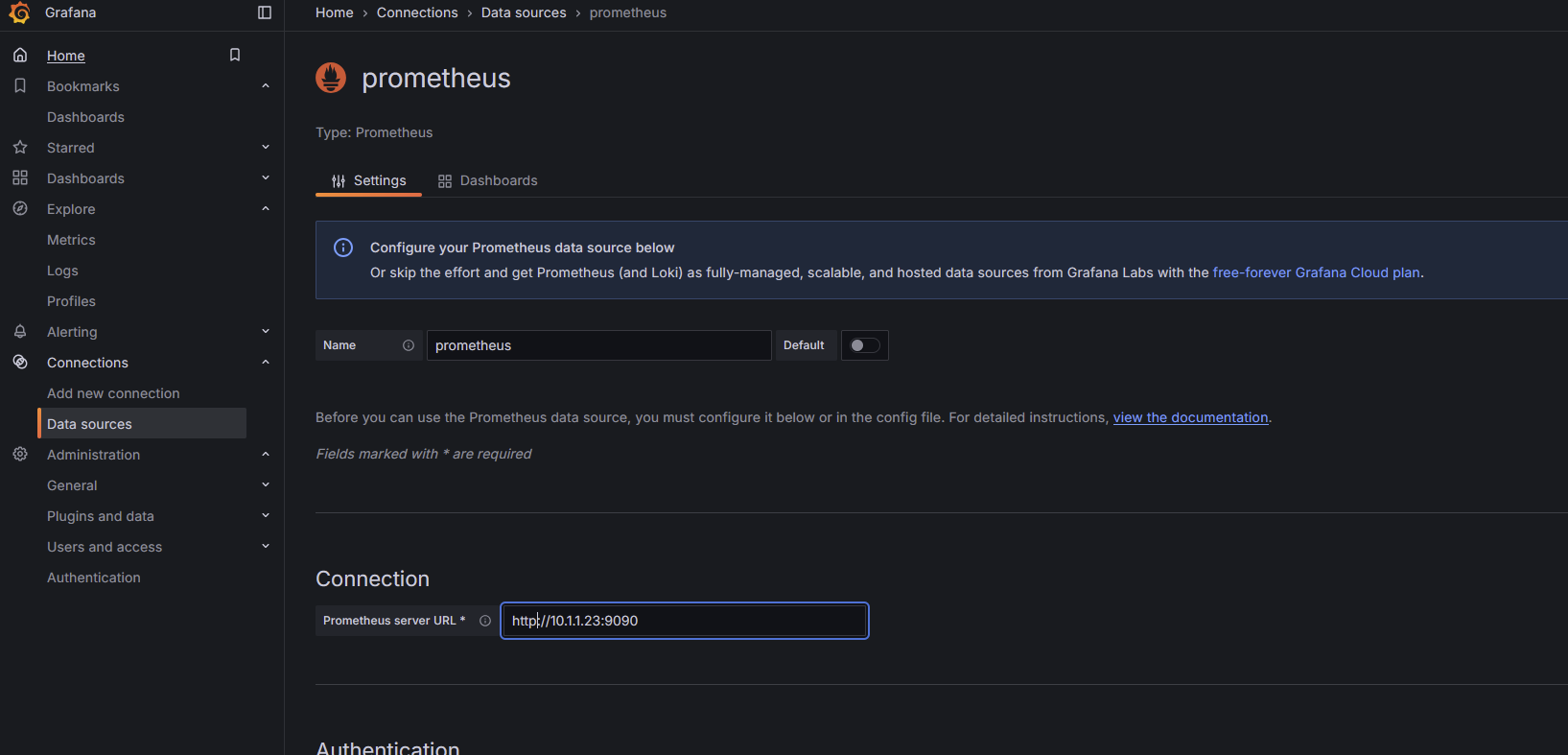Click the Bookmarks icon in sidebar
The width and height of the screenshot is (1568, 755).
[x=20, y=85]
